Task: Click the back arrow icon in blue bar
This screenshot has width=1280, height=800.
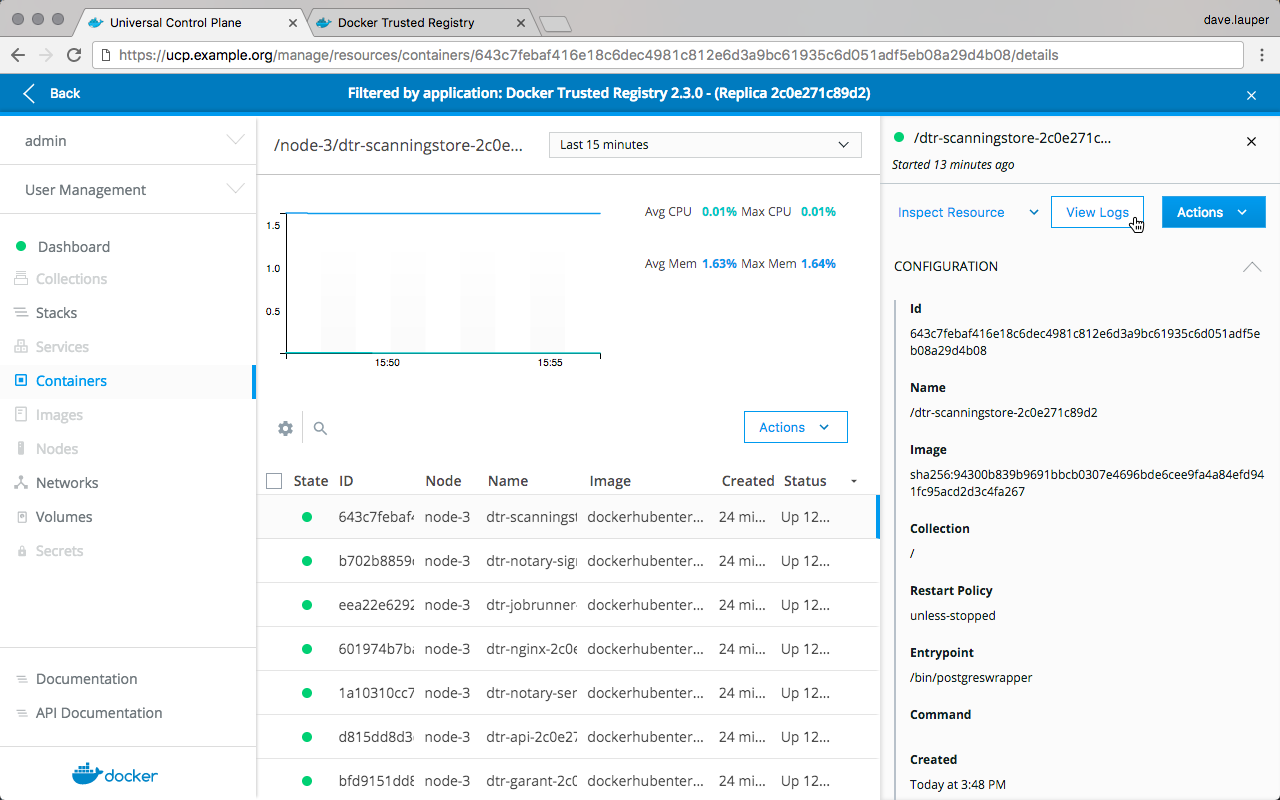Action: coord(29,93)
